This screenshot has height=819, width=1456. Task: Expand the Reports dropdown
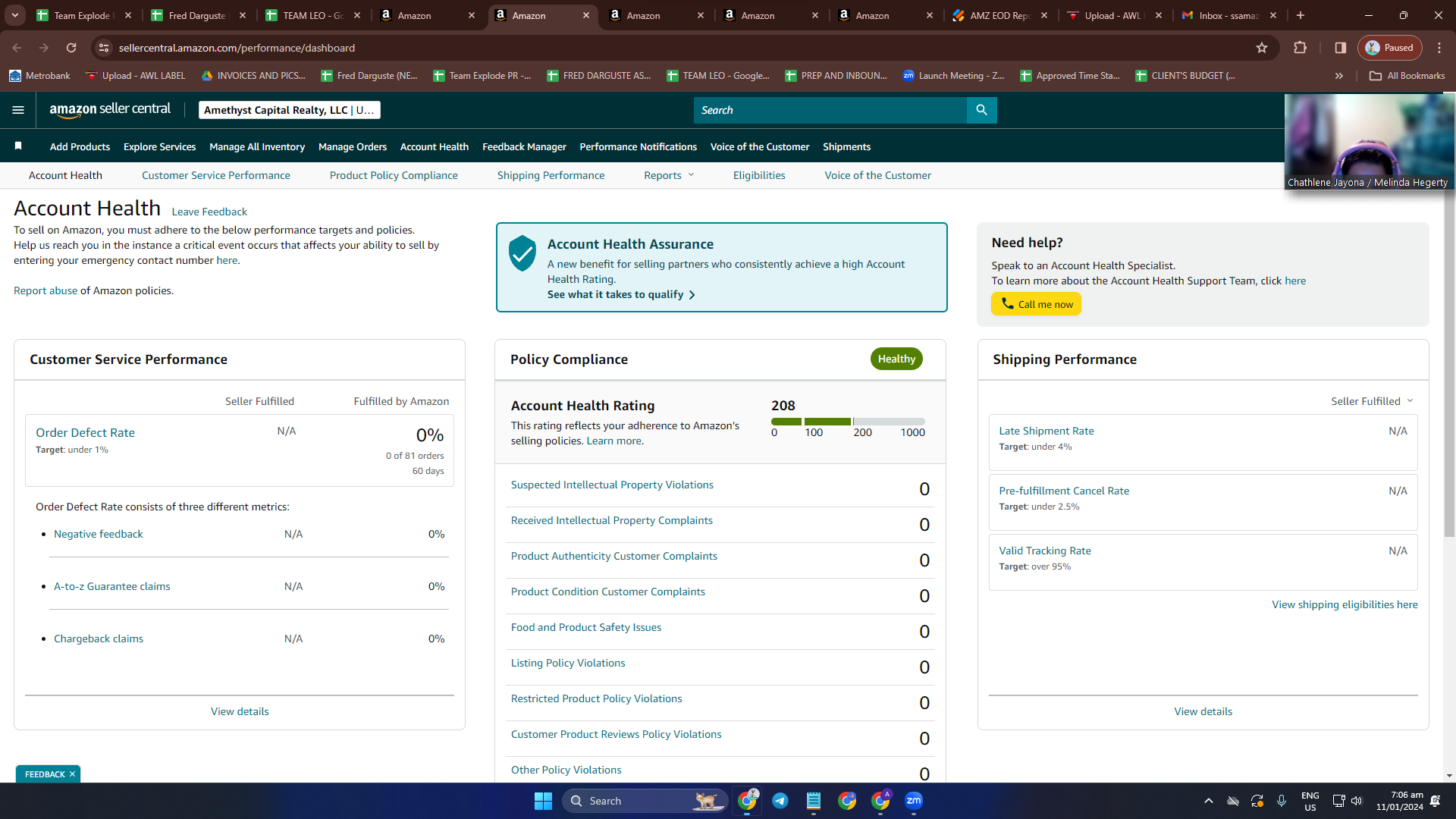[x=669, y=175]
